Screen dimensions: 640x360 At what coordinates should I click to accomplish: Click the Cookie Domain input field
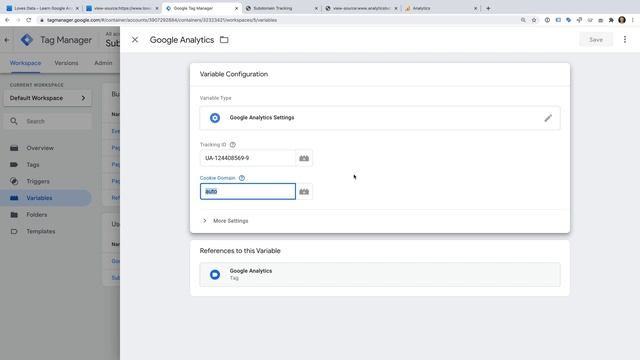tap(247, 191)
